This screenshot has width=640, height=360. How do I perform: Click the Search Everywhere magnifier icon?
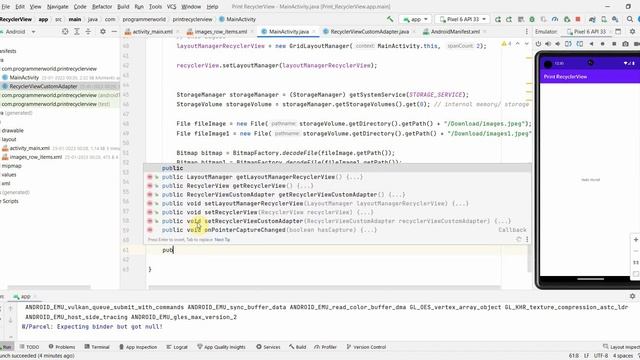630,19
